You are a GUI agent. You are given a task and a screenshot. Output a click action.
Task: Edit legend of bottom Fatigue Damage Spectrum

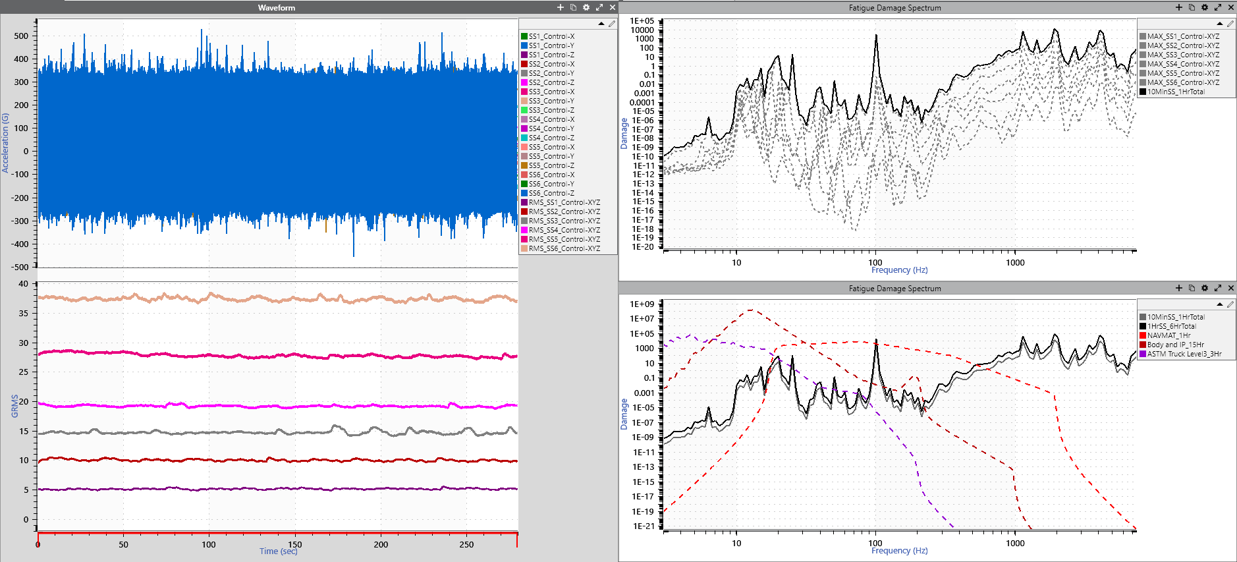pos(1230,304)
